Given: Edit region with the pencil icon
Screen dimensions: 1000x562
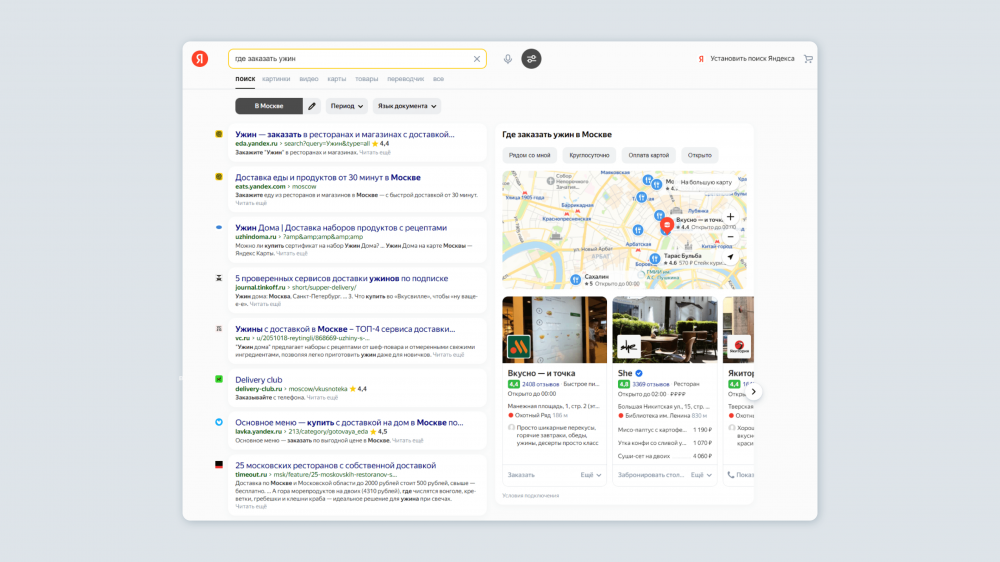Looking at the screenshot, I should tap(312, 106).
